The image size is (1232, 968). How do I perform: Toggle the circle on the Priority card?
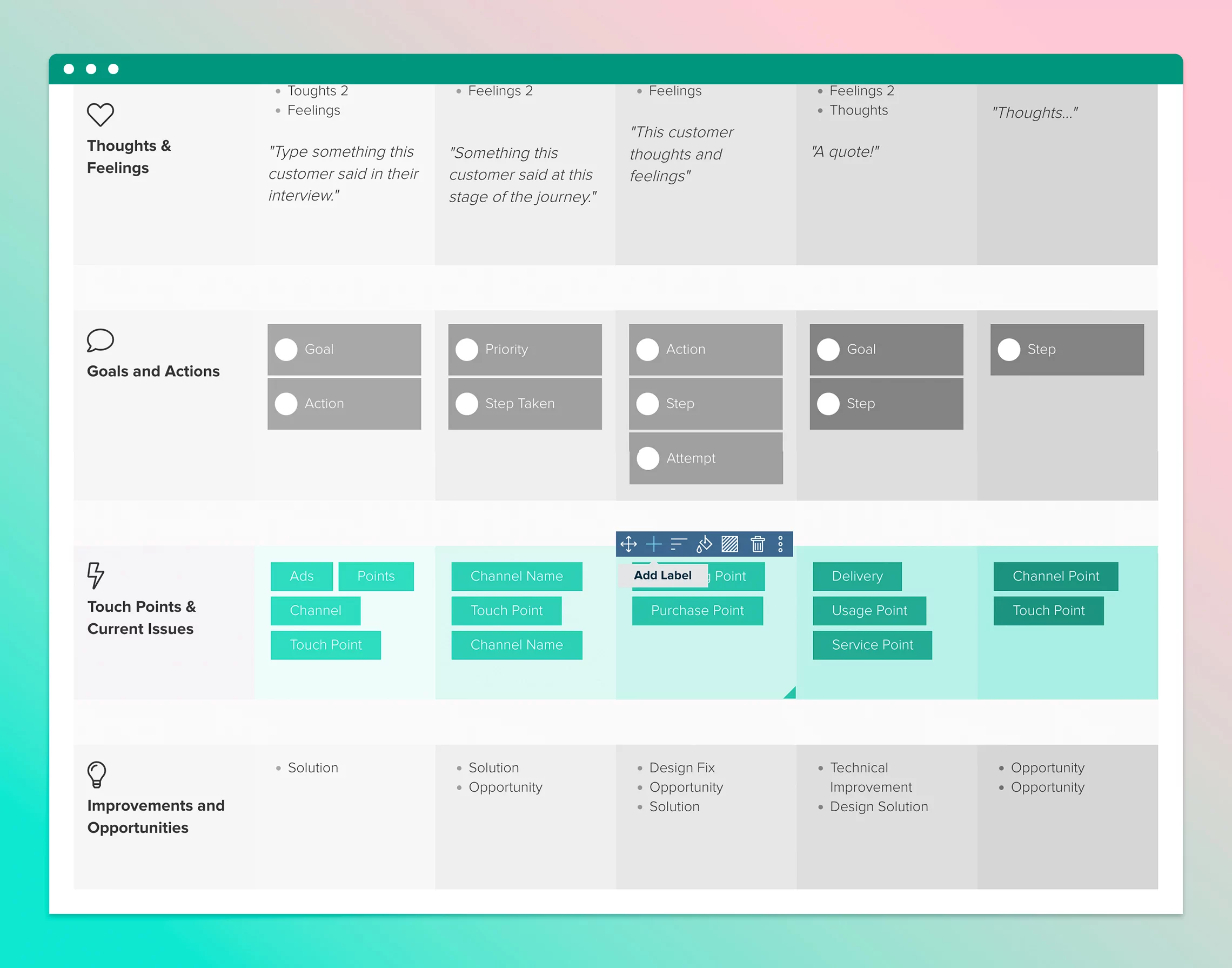coord(467,350)
